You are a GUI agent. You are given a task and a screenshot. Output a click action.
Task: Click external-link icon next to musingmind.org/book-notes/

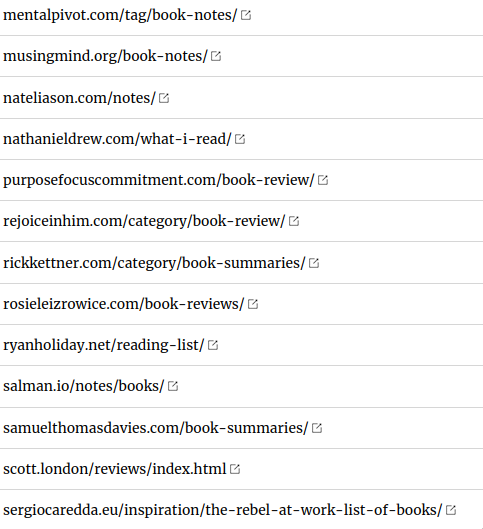[216, 56]
